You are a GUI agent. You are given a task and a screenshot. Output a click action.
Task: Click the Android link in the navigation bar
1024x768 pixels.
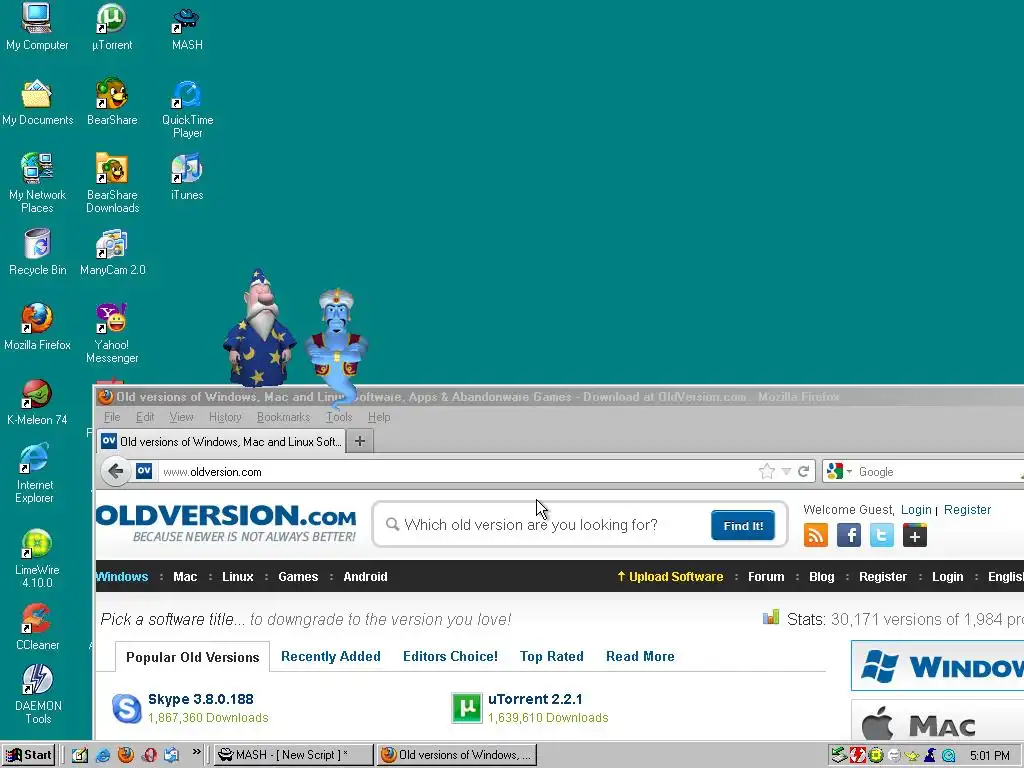tap(365, 577)
